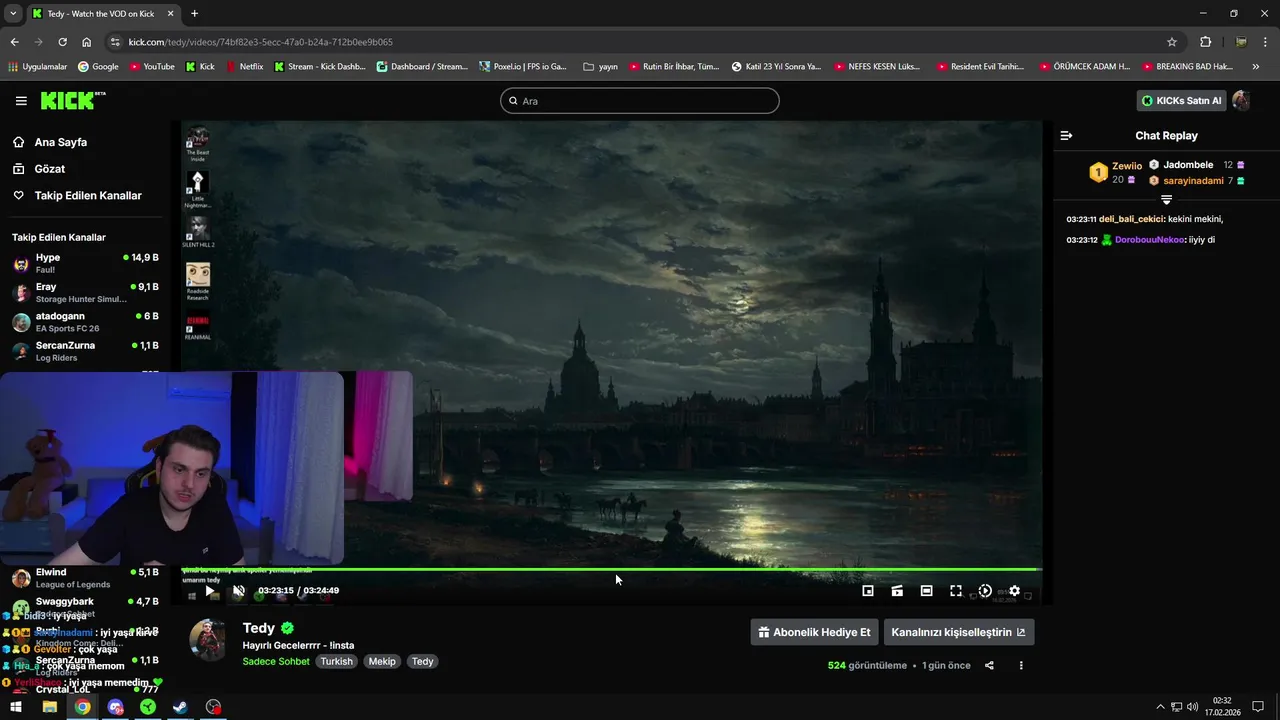Go back in the browser
The height and width of the screenshot is (720, 1280).
pyautogui.click(x=14, y=42)
